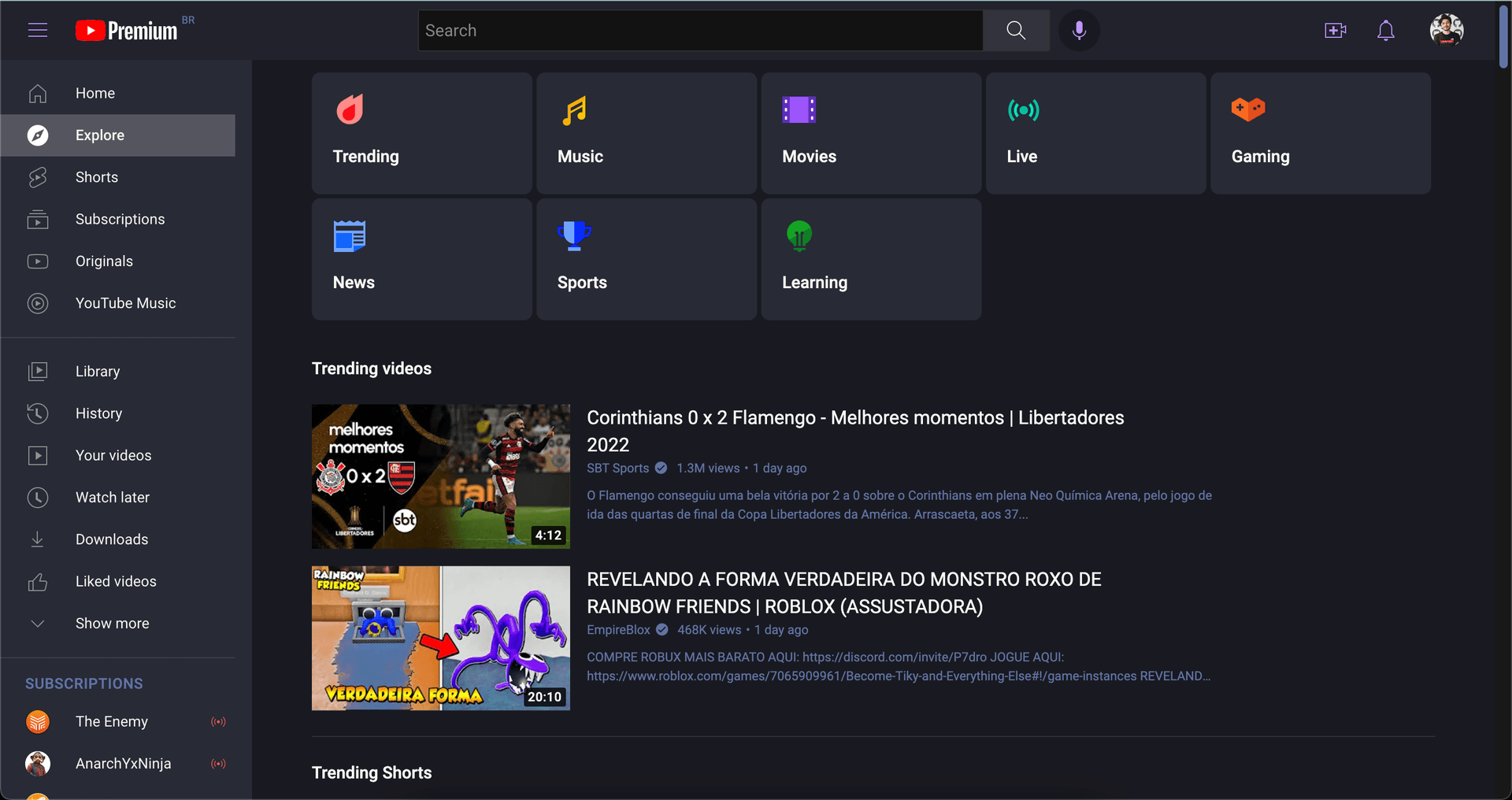Check notifications via the bell icon
This screenshot has width=1512, height=800.
click(x=1386, y=30)
